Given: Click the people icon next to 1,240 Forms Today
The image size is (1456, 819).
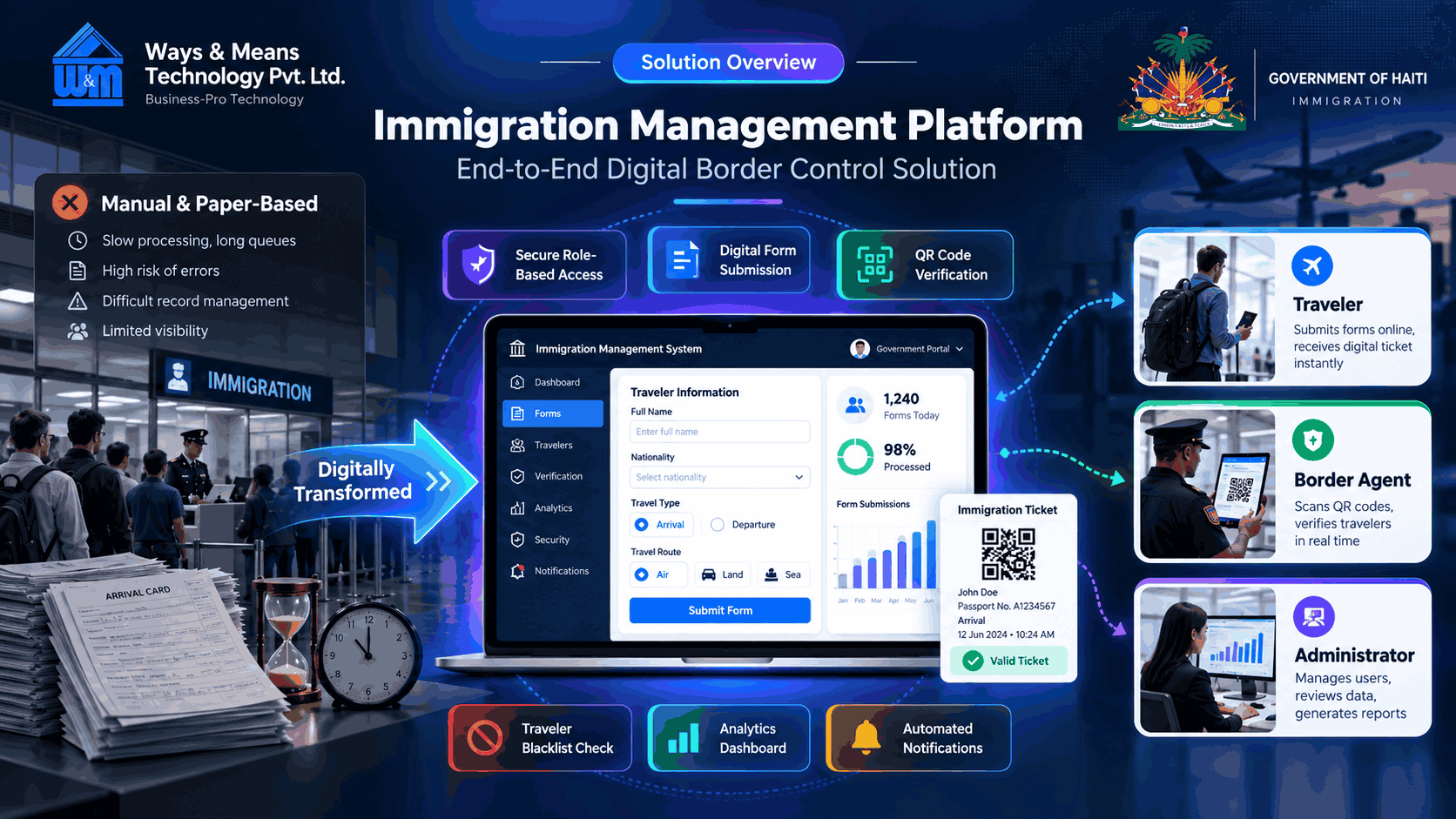Looking at the screenshot, I should (855, 406).
